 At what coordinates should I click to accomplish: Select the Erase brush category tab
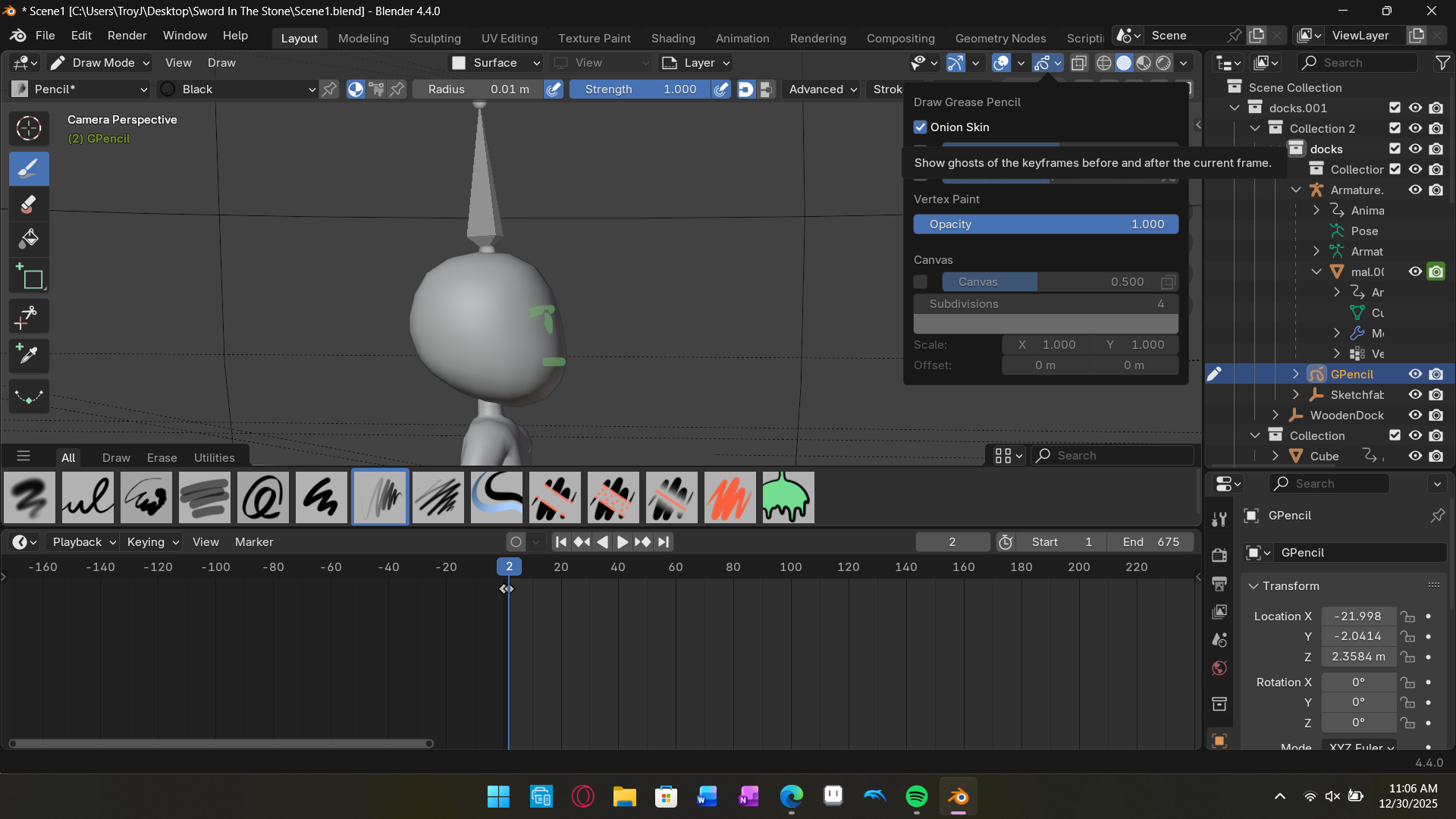pyautogui.click(x=162, y=458)
